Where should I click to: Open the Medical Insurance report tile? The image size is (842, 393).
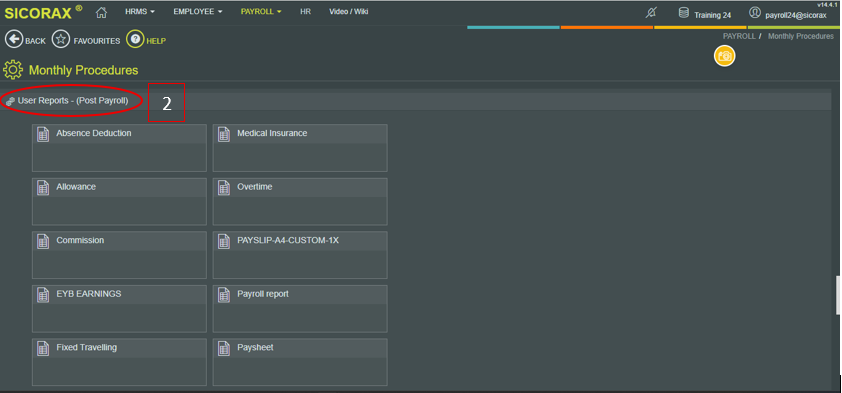(x=300, y=148)
